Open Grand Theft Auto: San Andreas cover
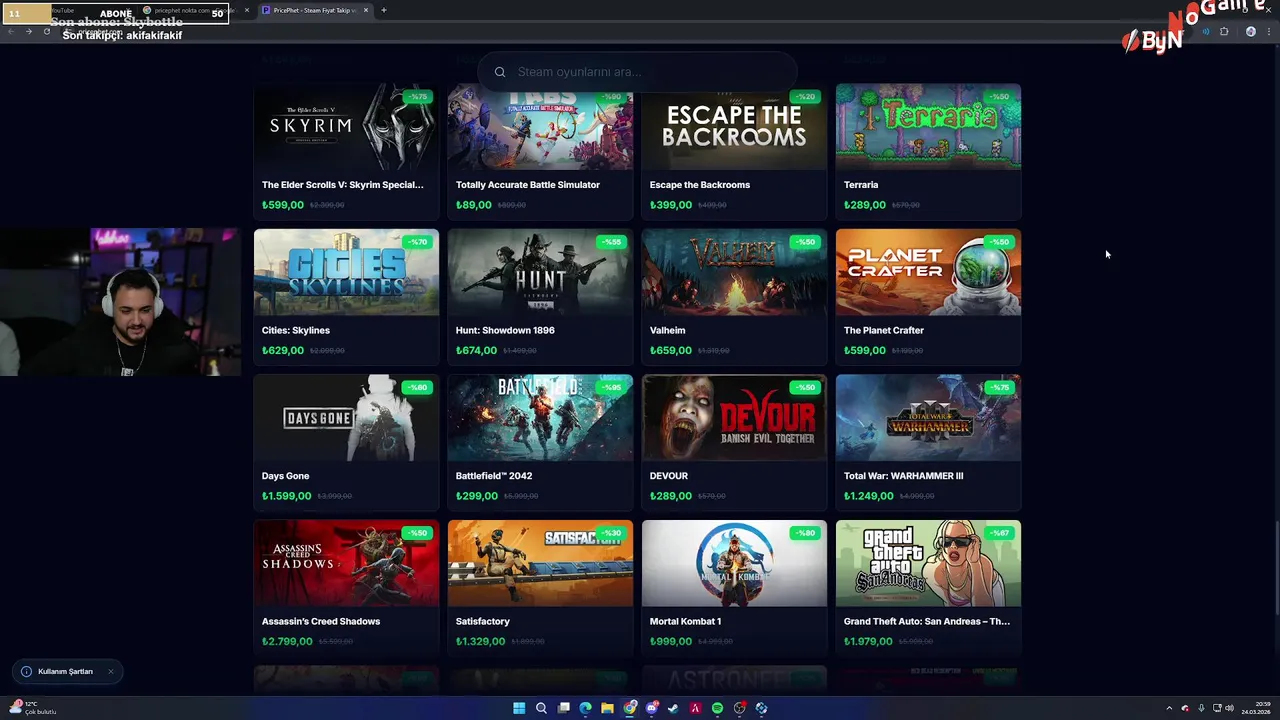Image resolution: width=1280 pixels, height=720 pixels. coord(928,563)
